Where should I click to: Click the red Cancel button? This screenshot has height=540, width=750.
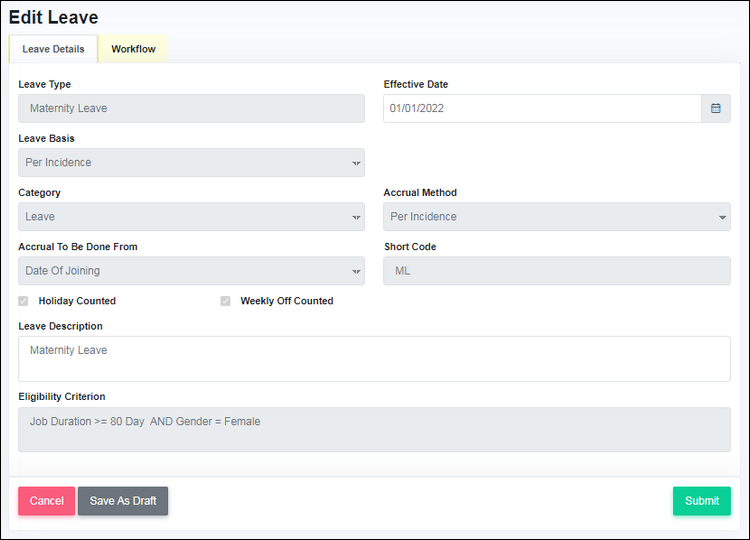(x=46, y=501)
